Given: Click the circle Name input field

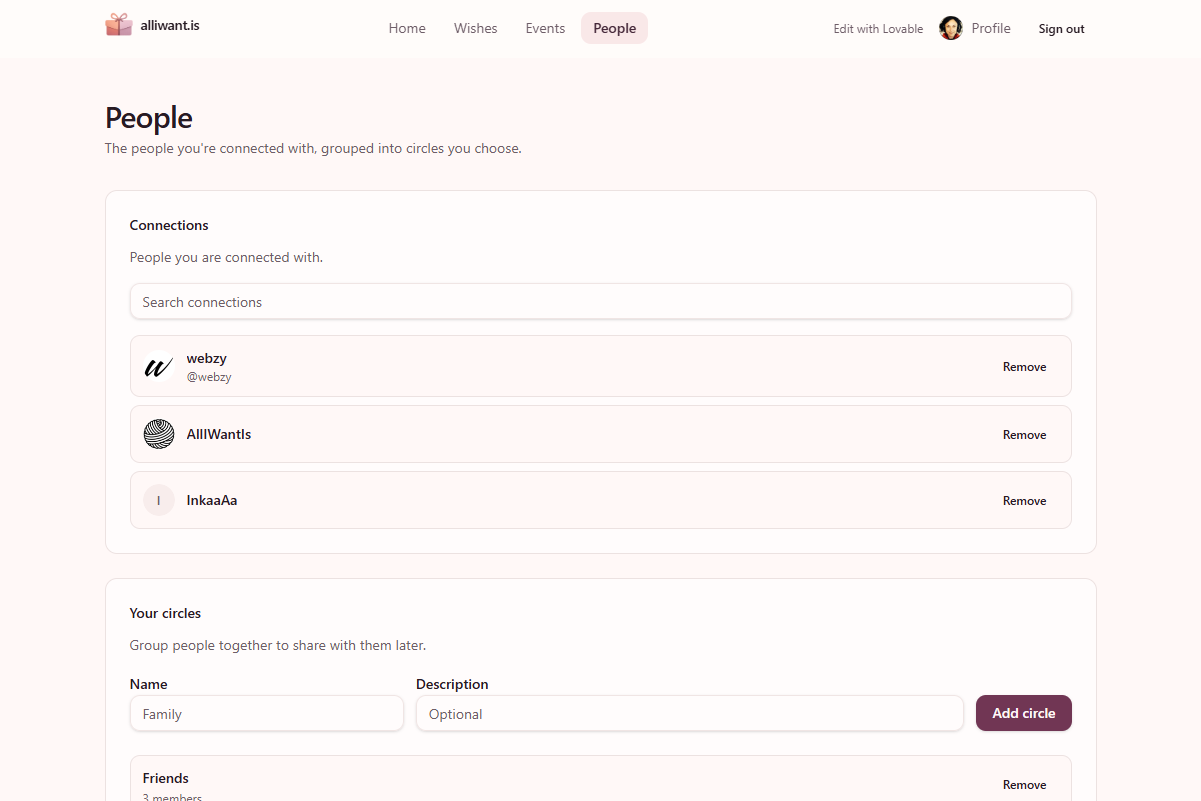Looking at the screenshot, I should point(267,713).
